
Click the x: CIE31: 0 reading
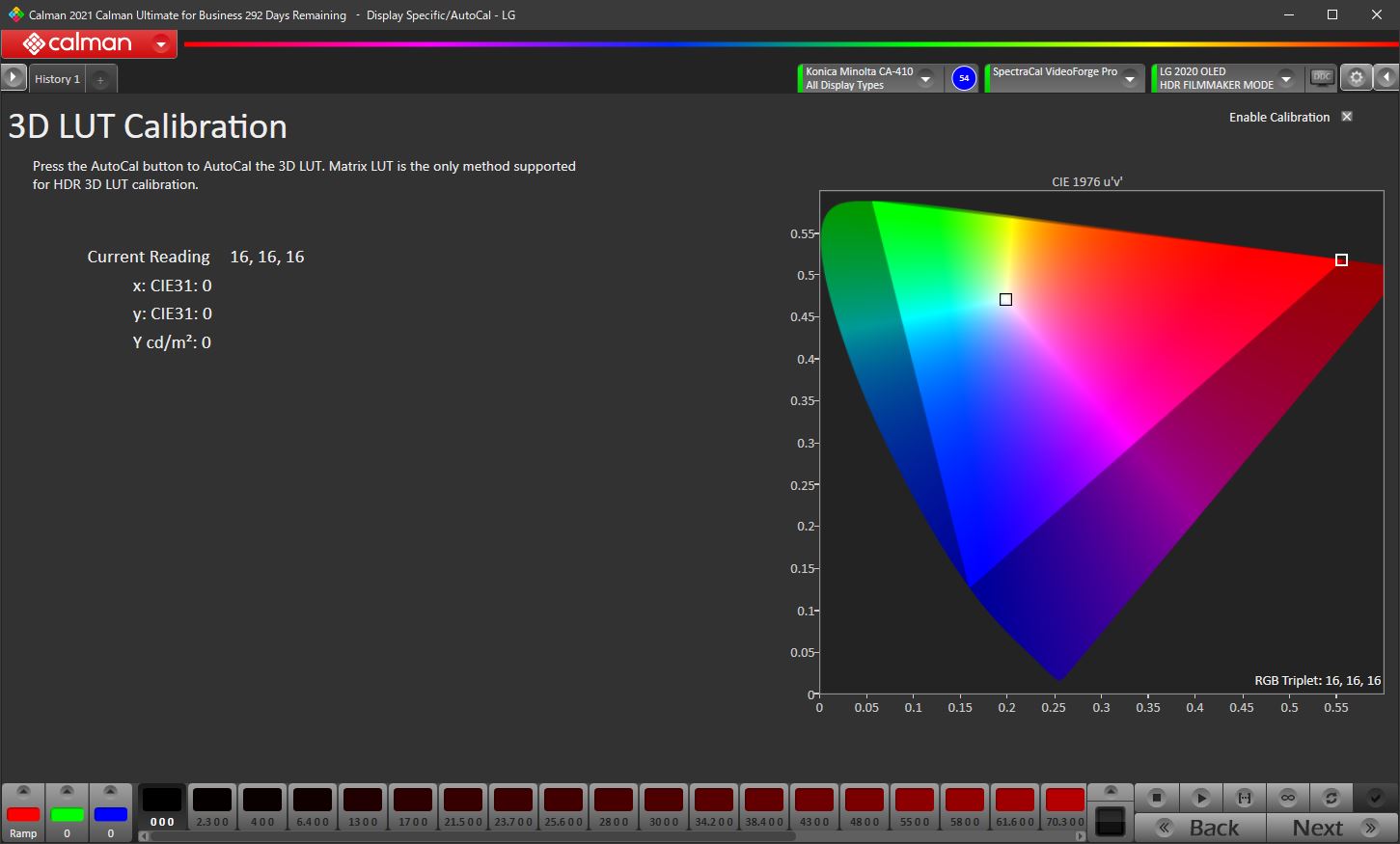point(172,286)
